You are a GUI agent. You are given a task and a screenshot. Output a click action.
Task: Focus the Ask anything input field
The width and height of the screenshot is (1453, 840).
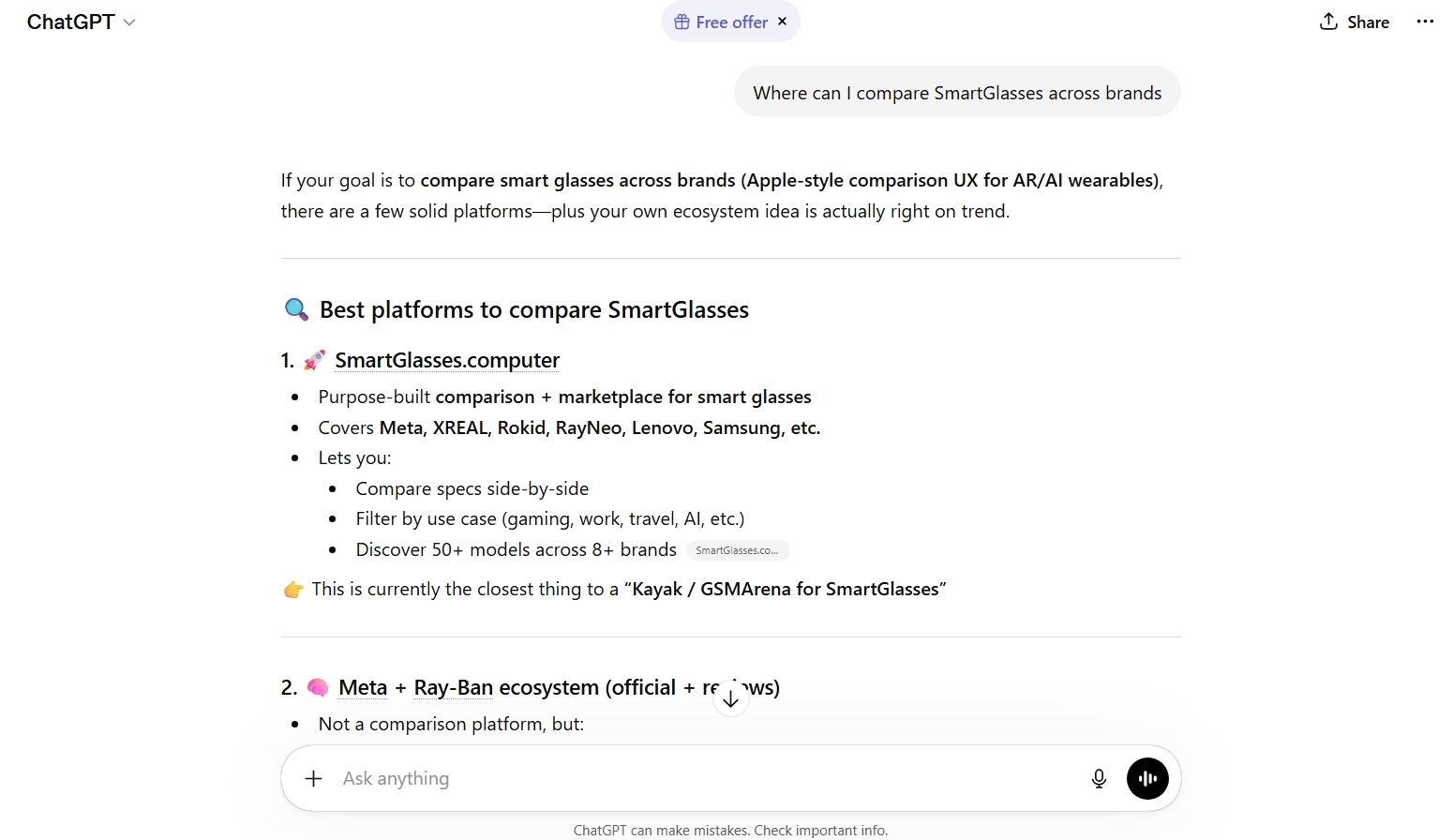(x=703, y=778)
